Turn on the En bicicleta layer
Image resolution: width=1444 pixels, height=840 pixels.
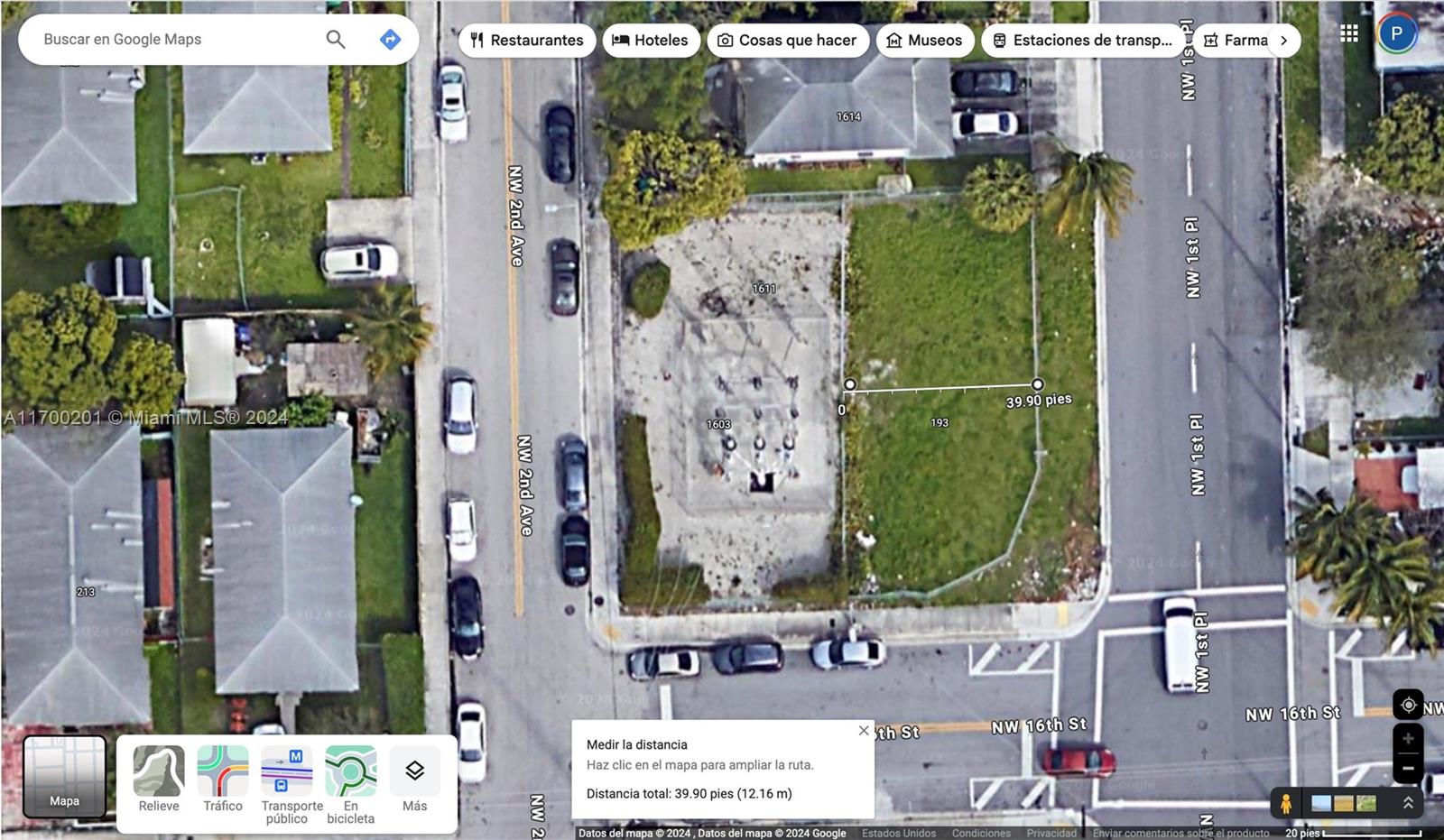pos(351,786)
